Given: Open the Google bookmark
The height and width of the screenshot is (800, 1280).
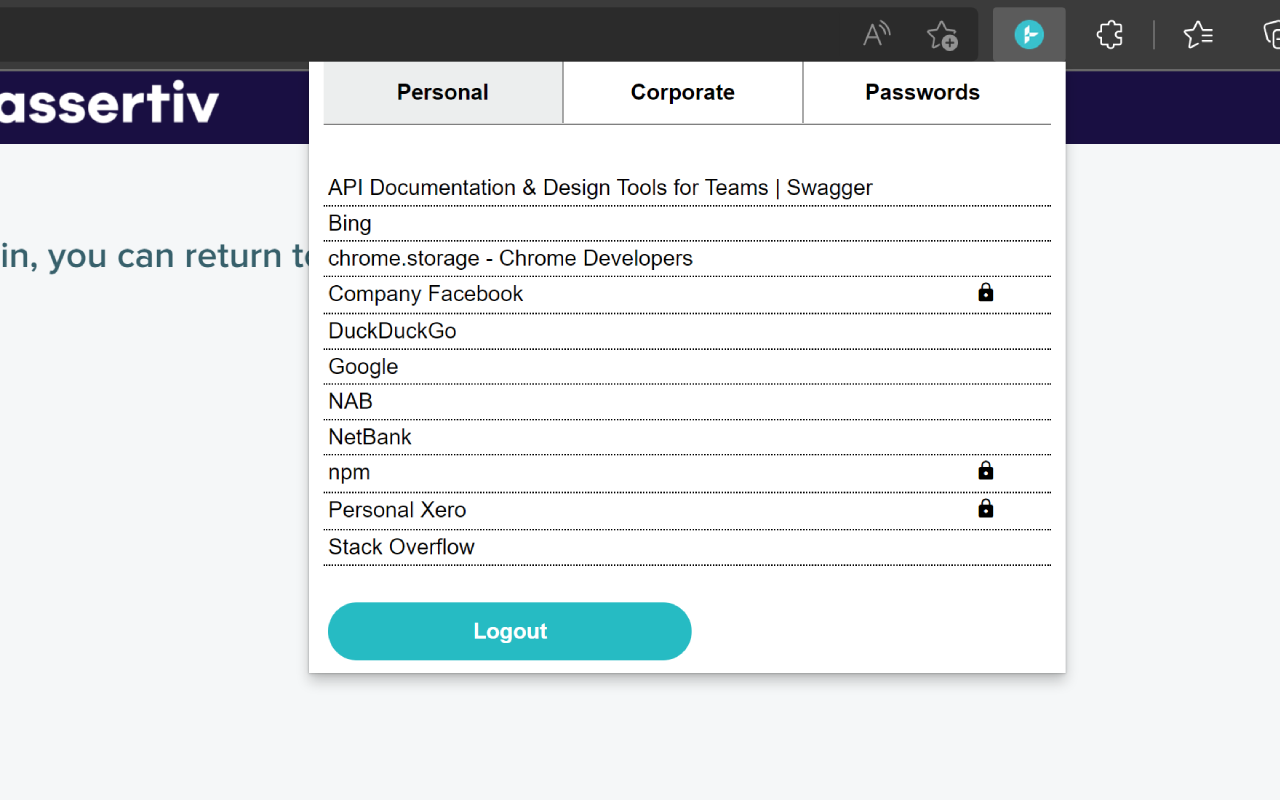Looking at the screenshot, I should click(687, 366).
